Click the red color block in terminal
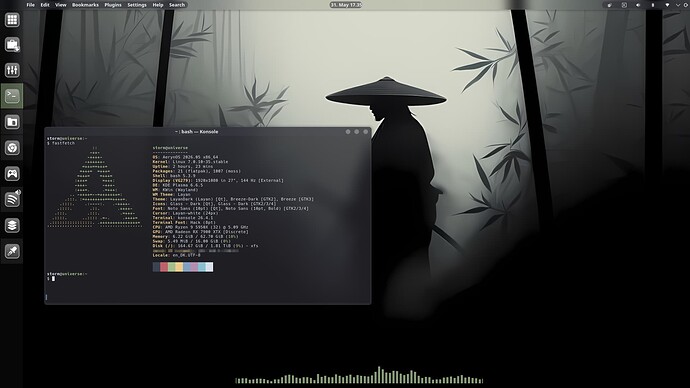 click(x=164, y=267)
